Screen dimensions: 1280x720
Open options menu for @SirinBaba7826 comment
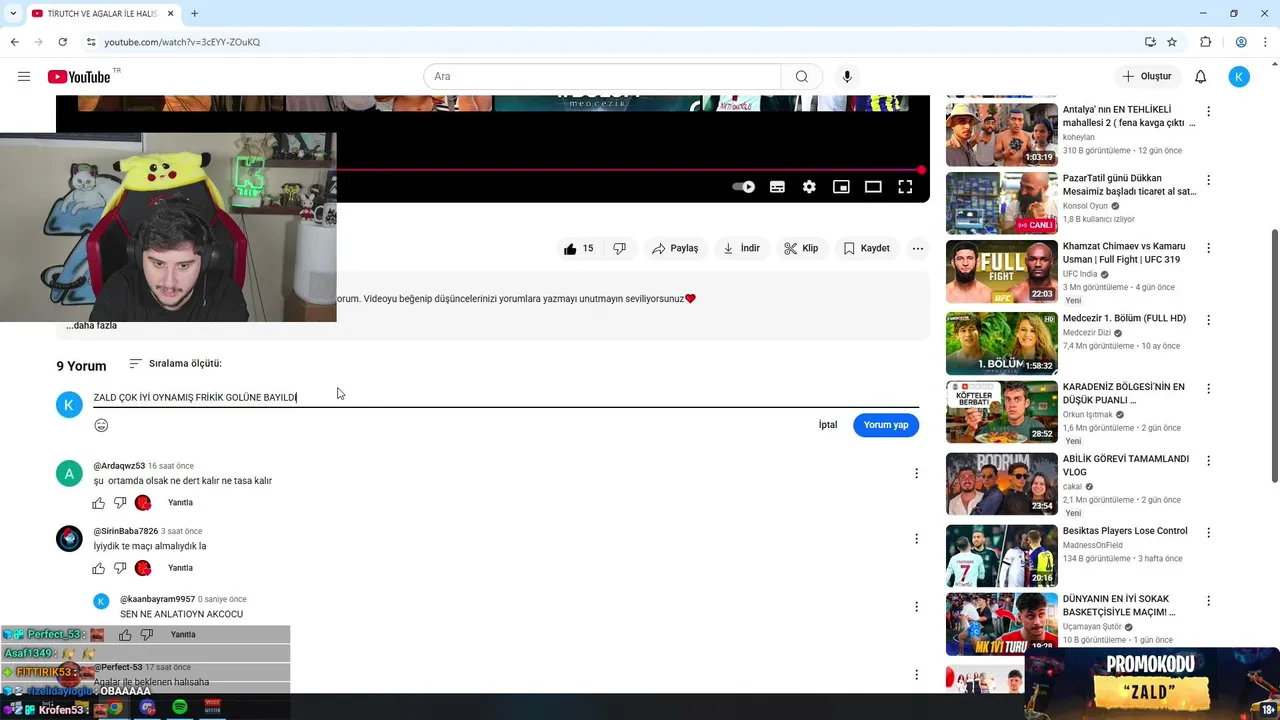[916, 539]
